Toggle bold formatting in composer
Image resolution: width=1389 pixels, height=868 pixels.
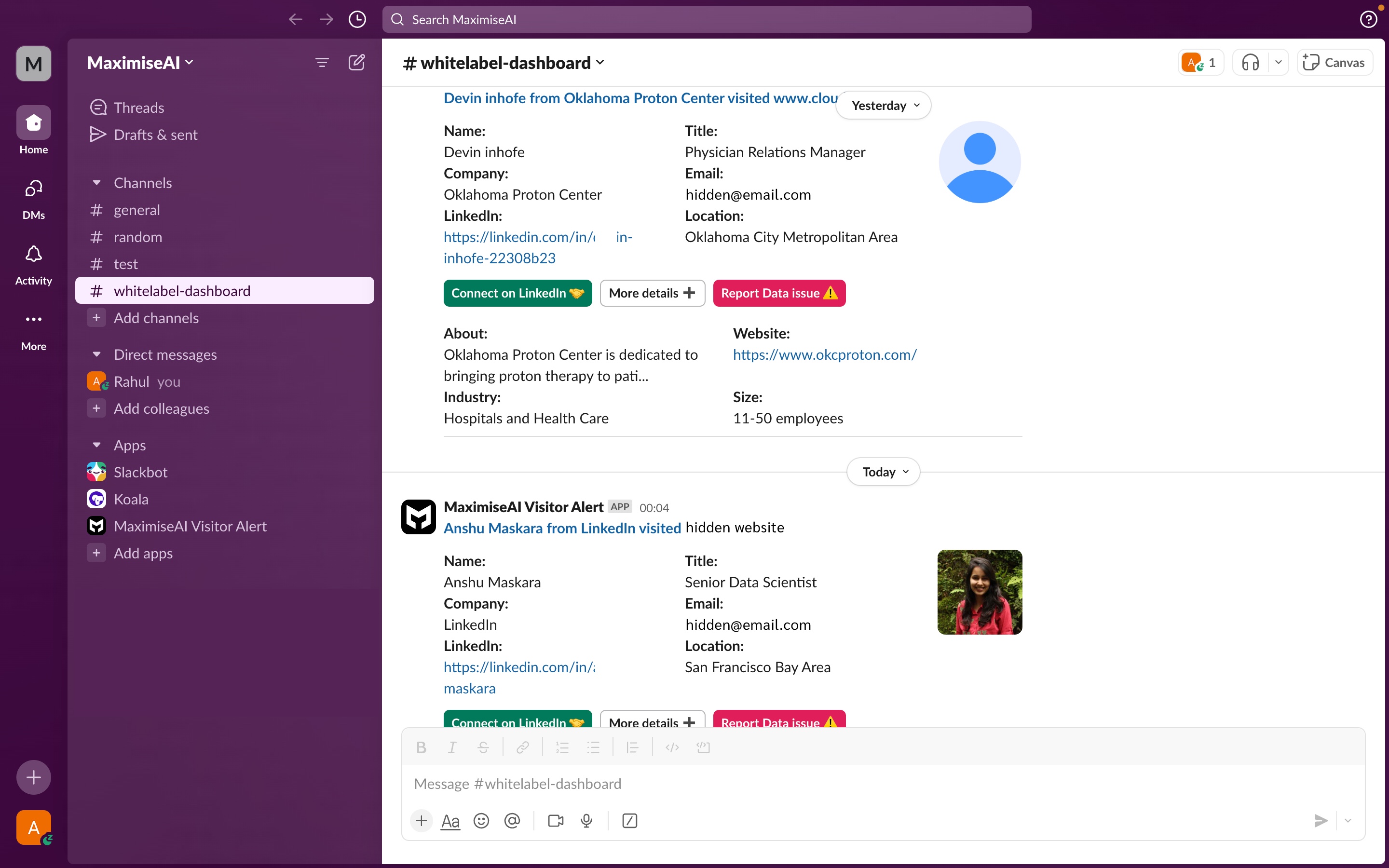[421, 747]
